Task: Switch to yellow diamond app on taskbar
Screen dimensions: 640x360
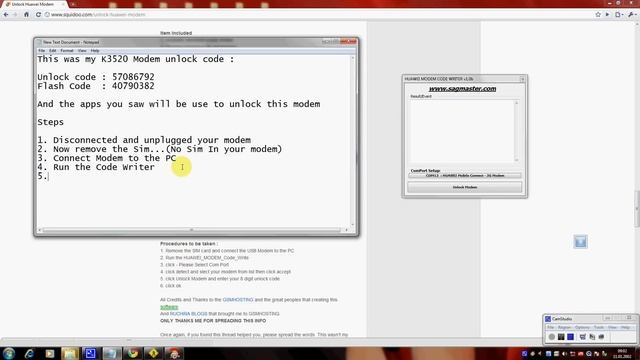Action: (x=153, y=353)
